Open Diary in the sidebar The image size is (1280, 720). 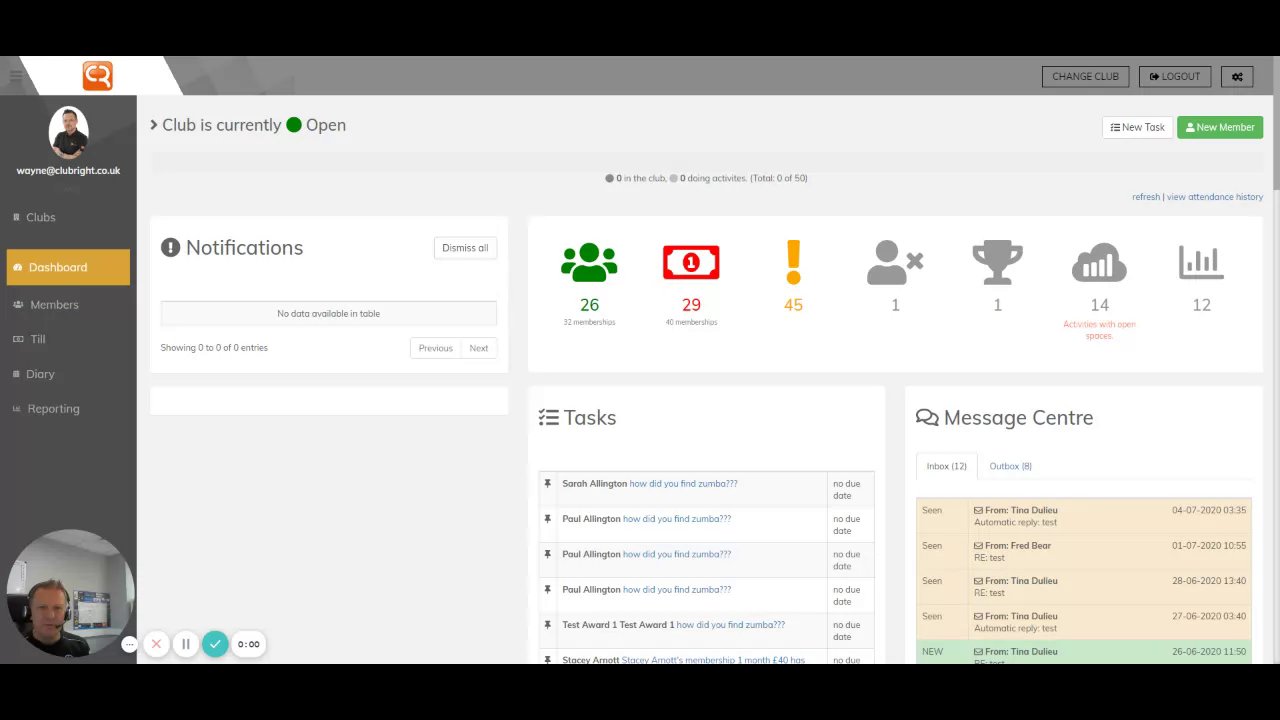tap(40, 374)
